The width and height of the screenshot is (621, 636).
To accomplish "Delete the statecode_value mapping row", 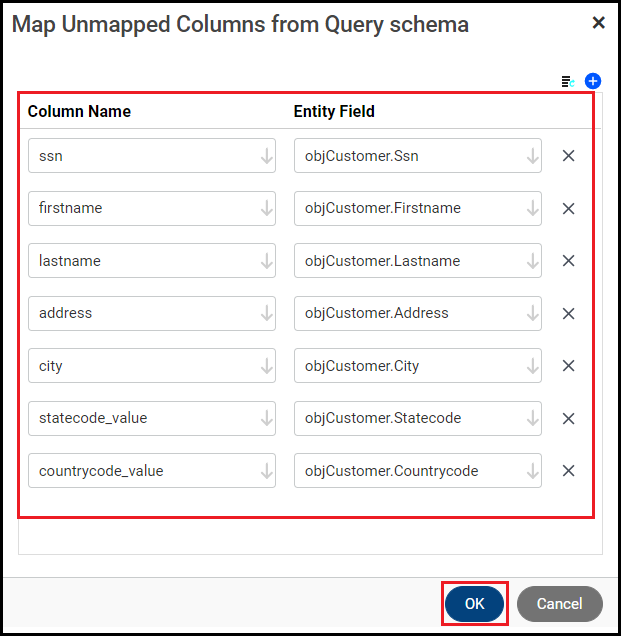I will pyautogui.click(x=568, y=419).
